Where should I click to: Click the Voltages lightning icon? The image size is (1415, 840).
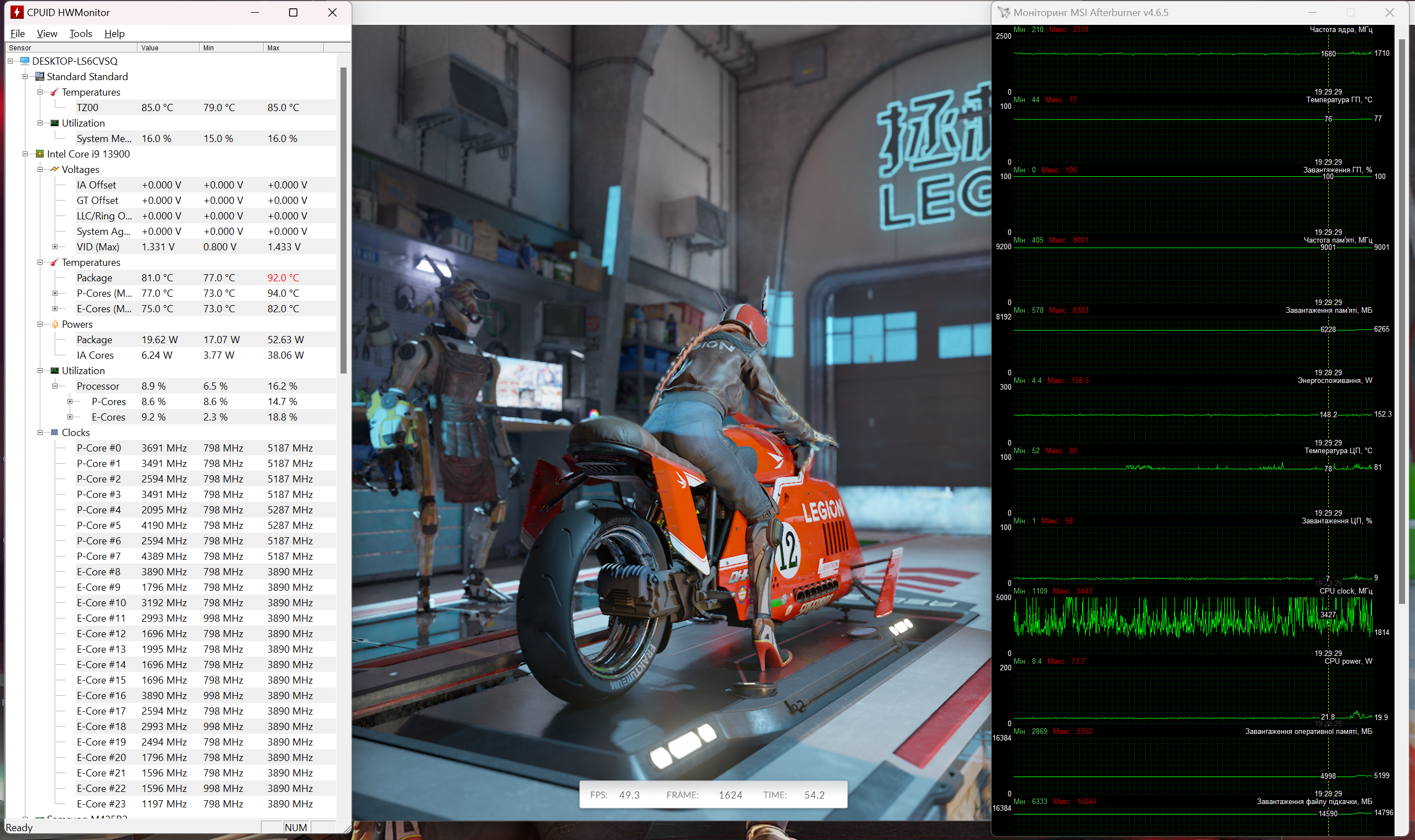(54, 169)
